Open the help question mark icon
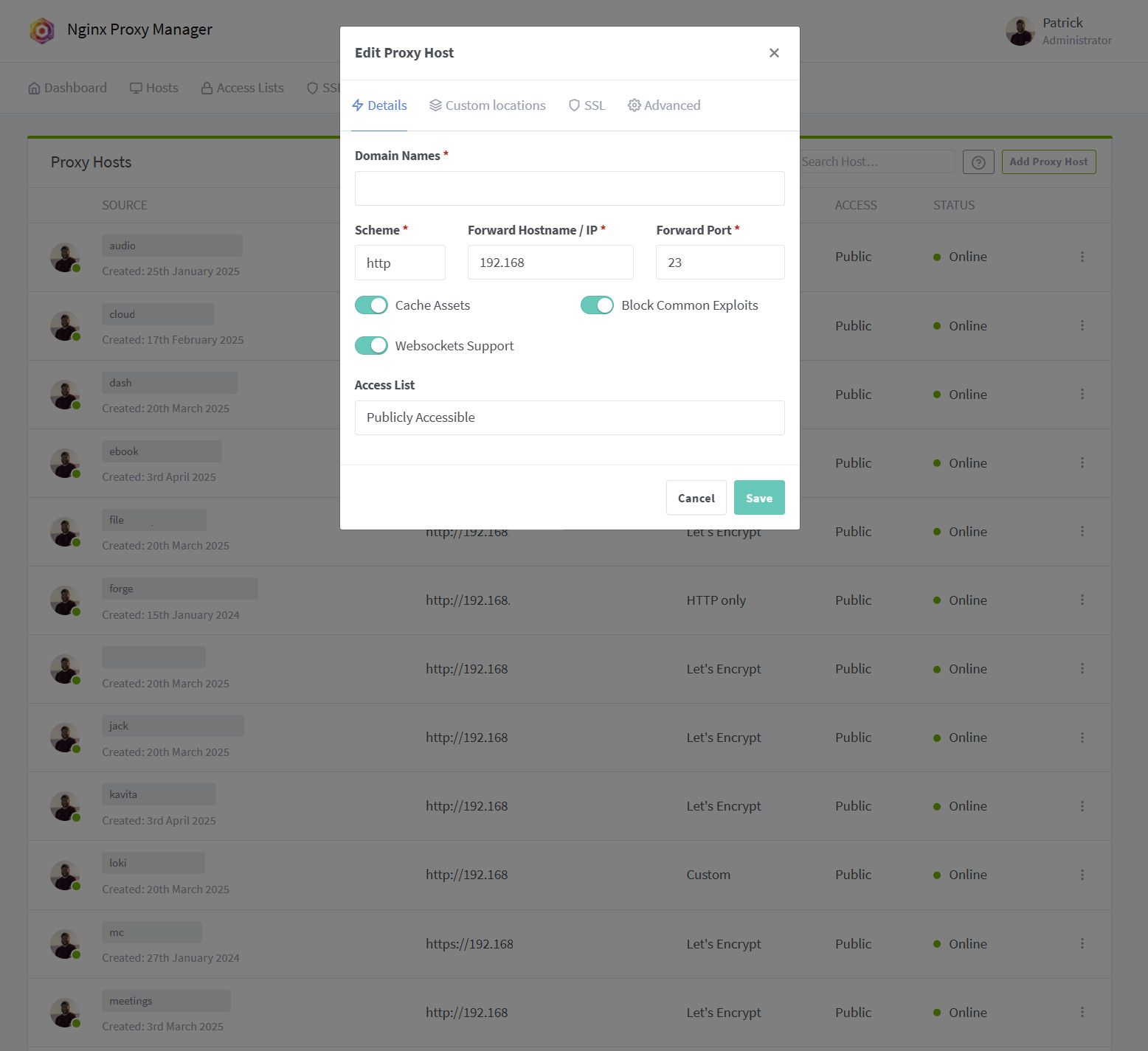The image size is (1148, 1051). click(978, 162)
